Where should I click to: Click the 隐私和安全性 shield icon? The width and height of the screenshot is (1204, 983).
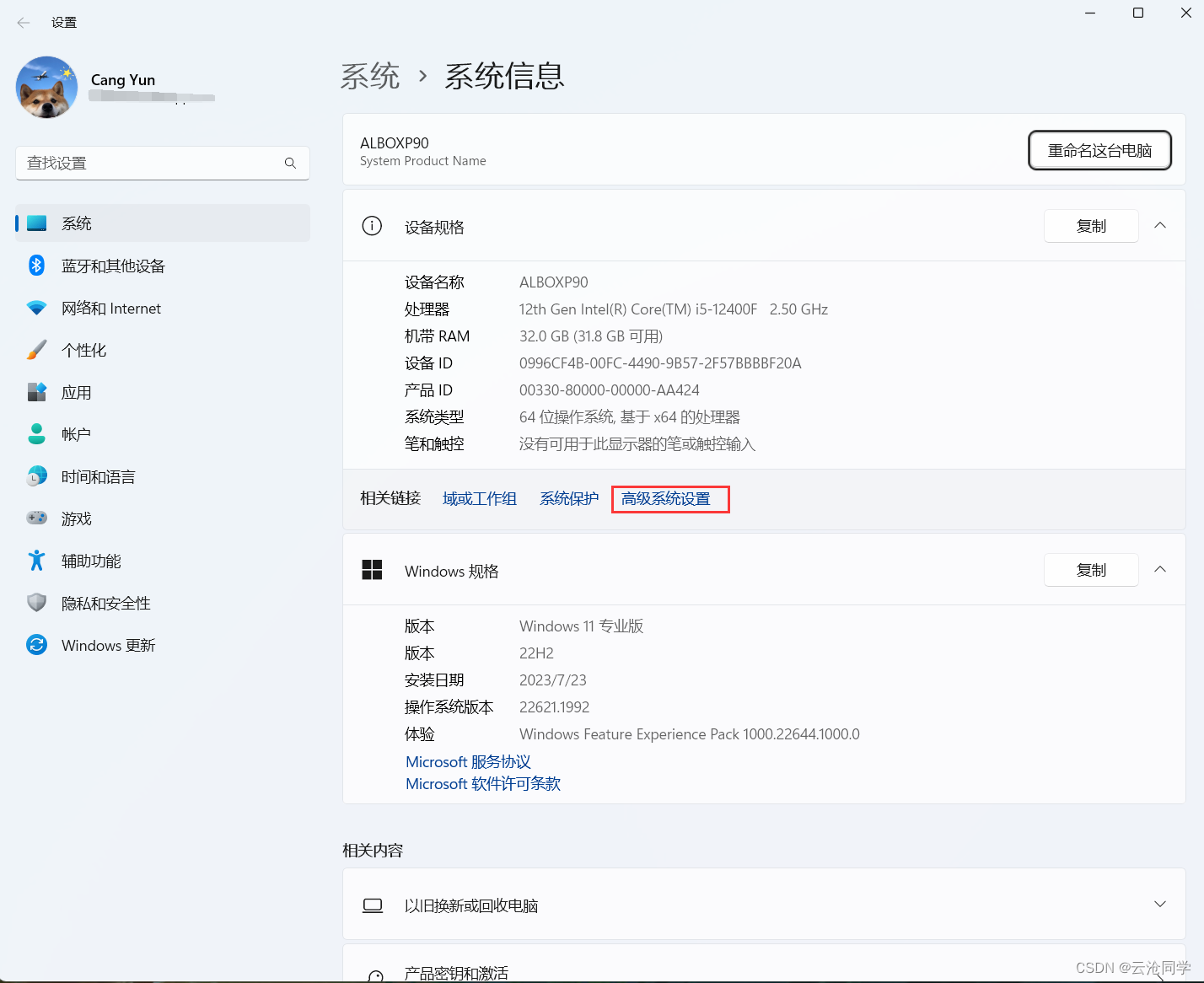[x=37, y=603]
